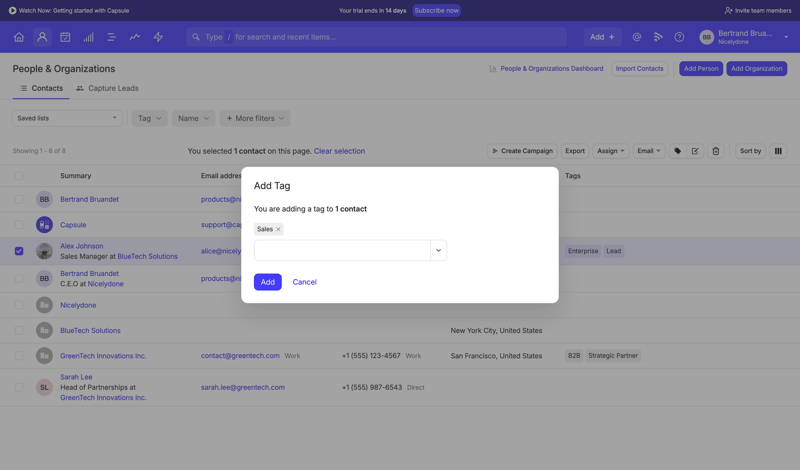This screenshot has width=800, height=470.
Task: Expand the More filters dropdown
Action: pos(255,118)
